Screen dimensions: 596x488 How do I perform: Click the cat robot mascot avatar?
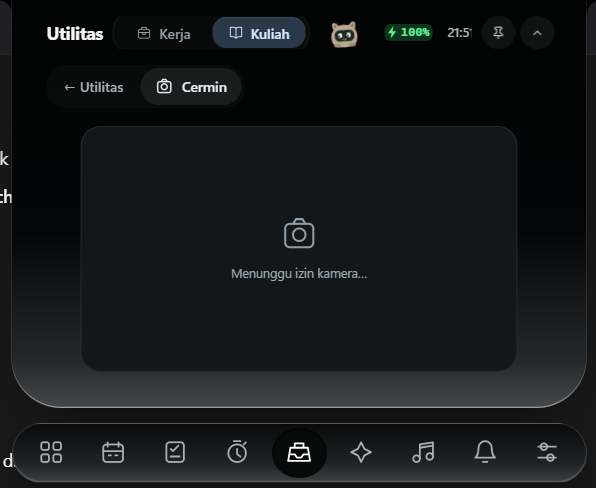344,34
